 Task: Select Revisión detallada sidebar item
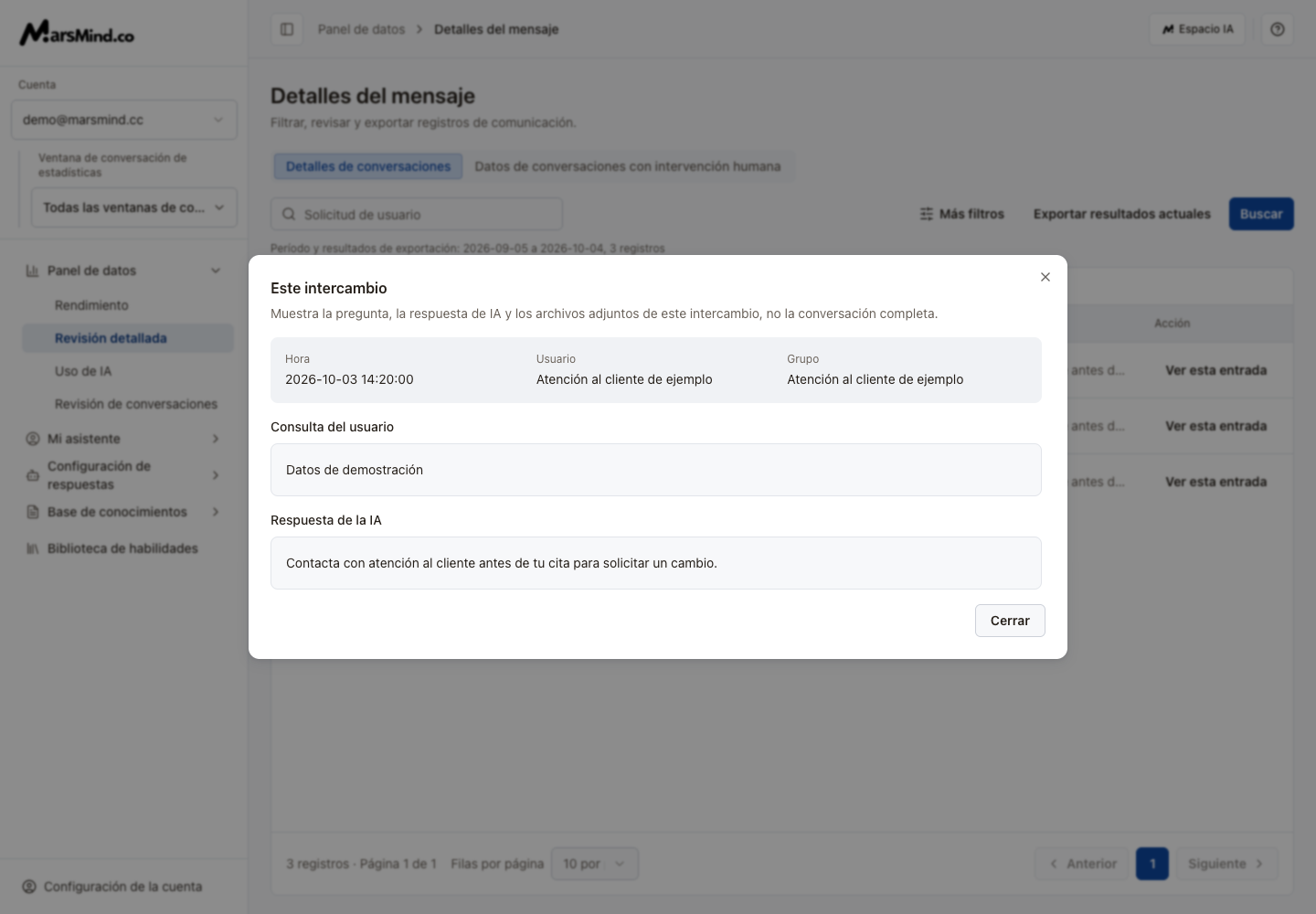coord(128,338)
